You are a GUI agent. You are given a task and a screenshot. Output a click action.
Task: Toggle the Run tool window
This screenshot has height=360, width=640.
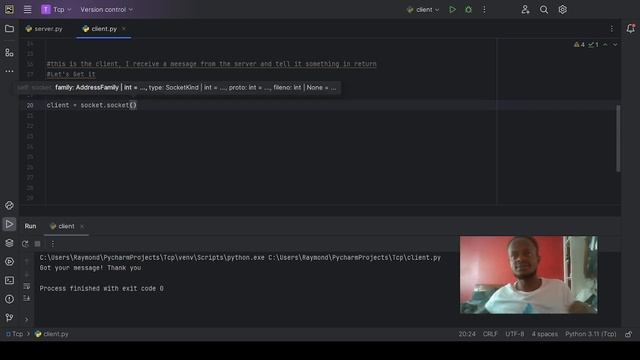click(9, 224)
